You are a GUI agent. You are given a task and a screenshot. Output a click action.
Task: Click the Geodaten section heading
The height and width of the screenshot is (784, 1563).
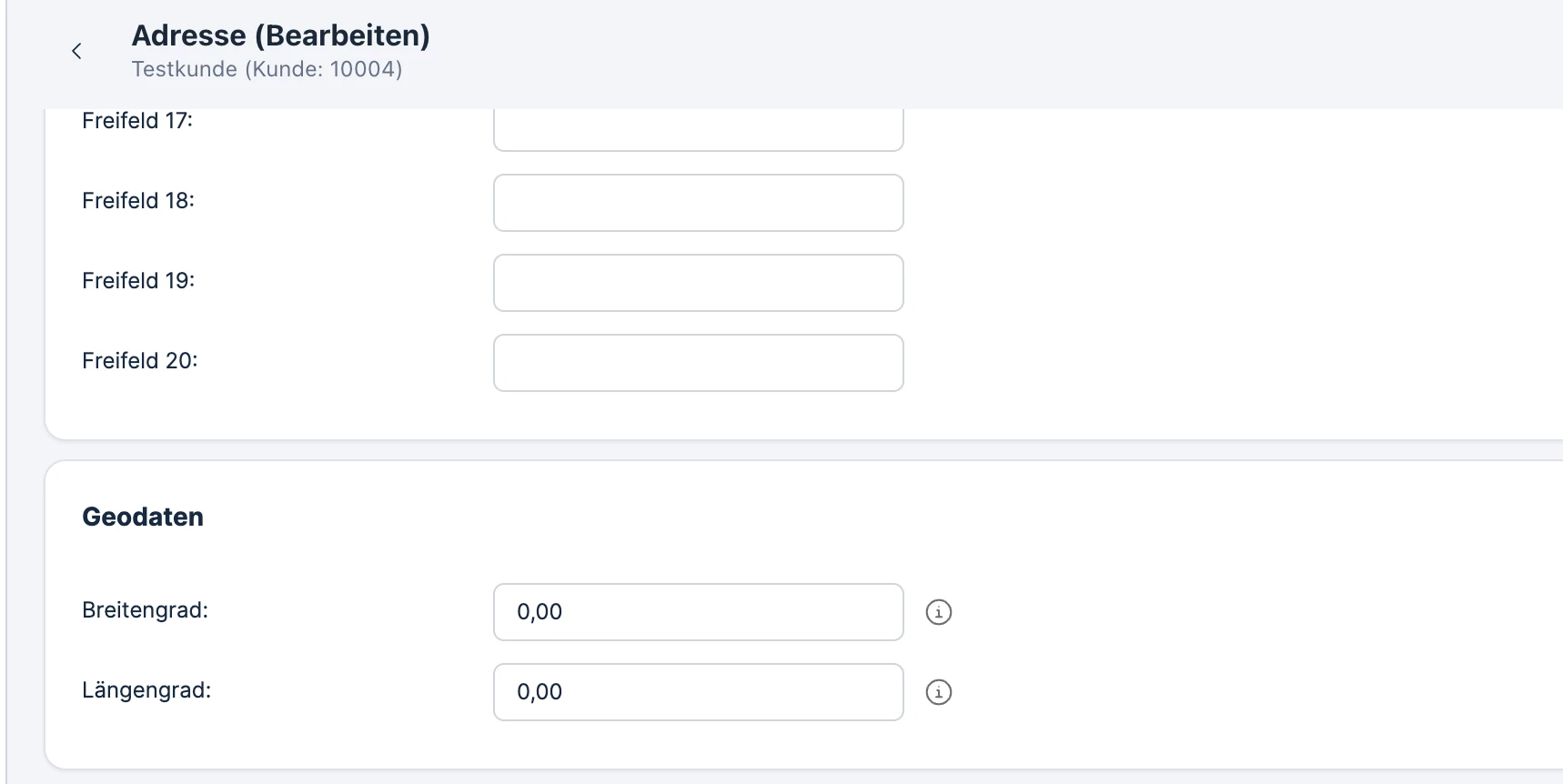point(143,517)
